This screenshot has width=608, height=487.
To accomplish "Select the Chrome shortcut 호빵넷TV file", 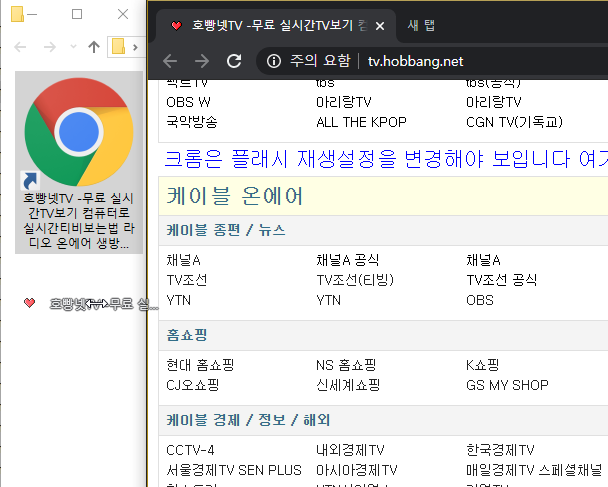I will click(79, 162).
